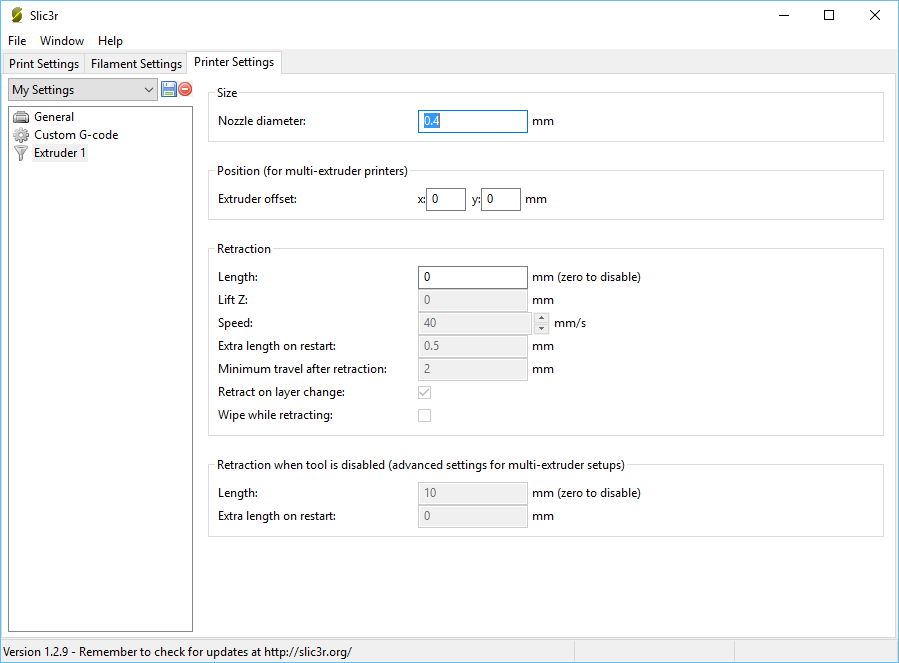Screen dimensions: 899x663
Task: Increase retraction Speed with up arrow
Action: coord(541,318)
